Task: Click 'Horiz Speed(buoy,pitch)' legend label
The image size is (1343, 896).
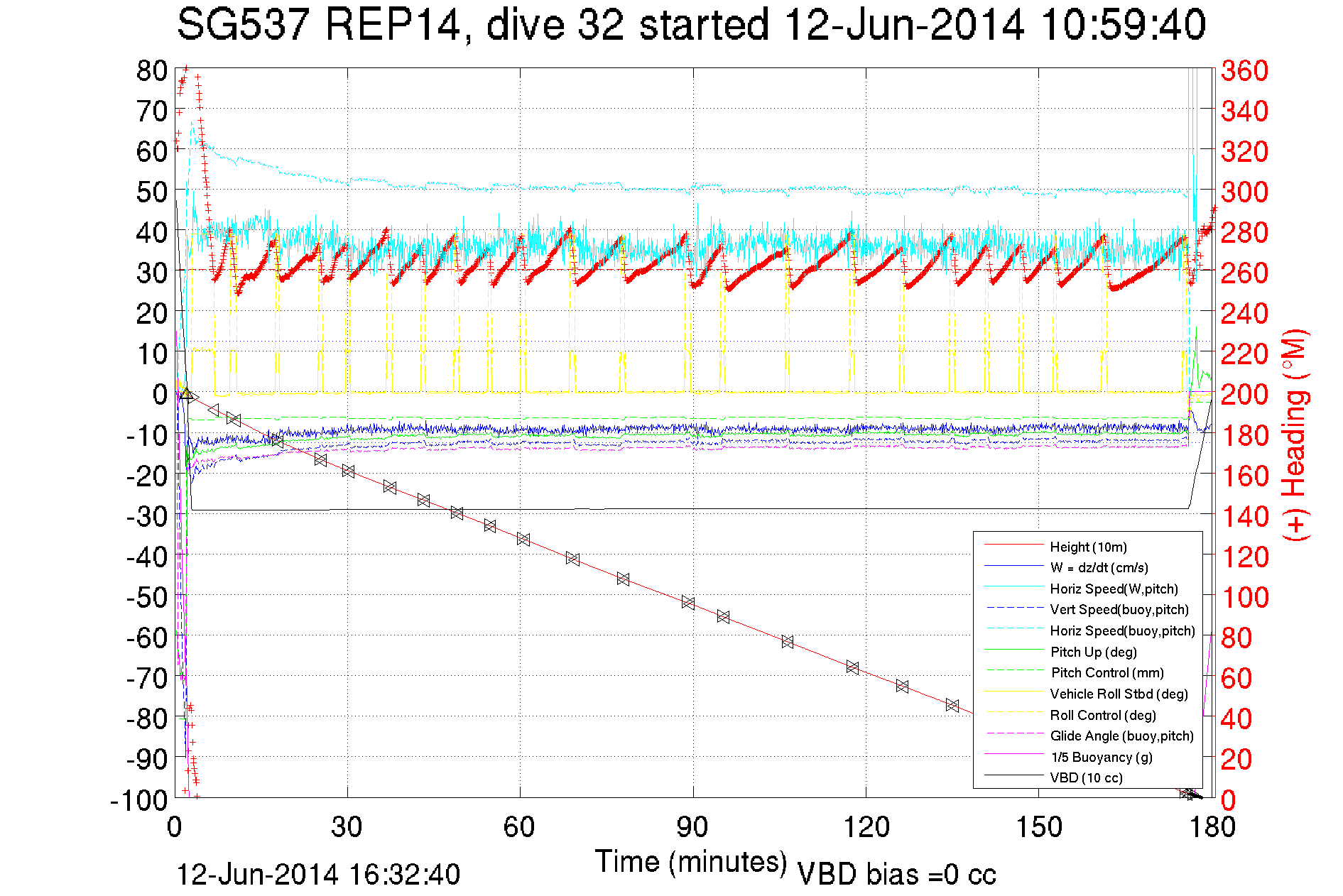Action: 1122,630
